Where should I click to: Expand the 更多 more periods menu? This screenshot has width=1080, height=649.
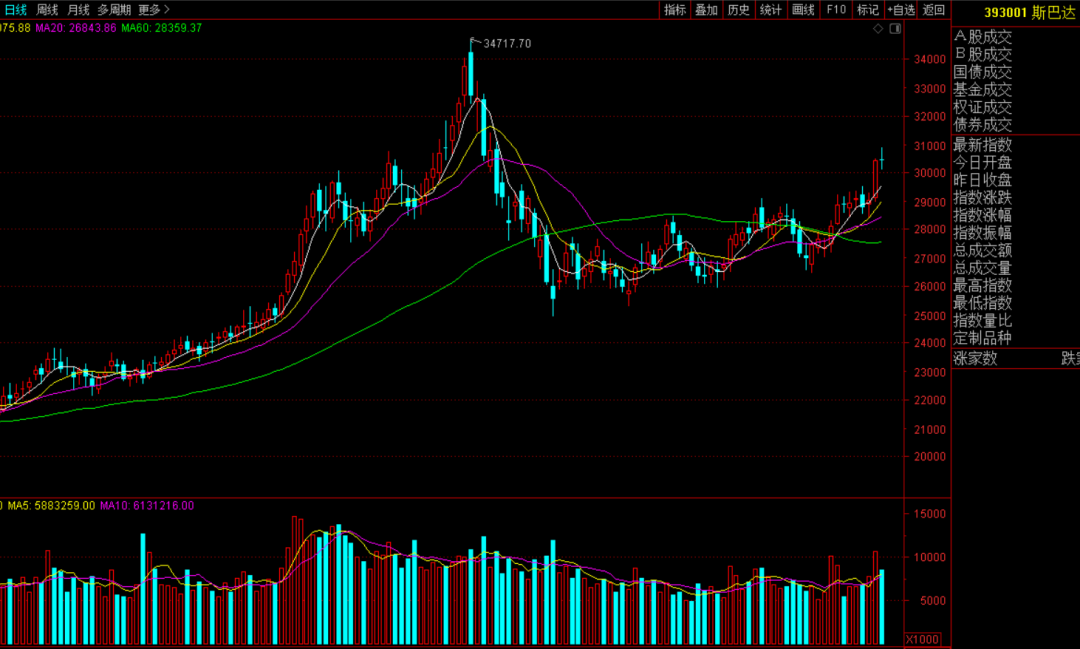coord(154,10)
